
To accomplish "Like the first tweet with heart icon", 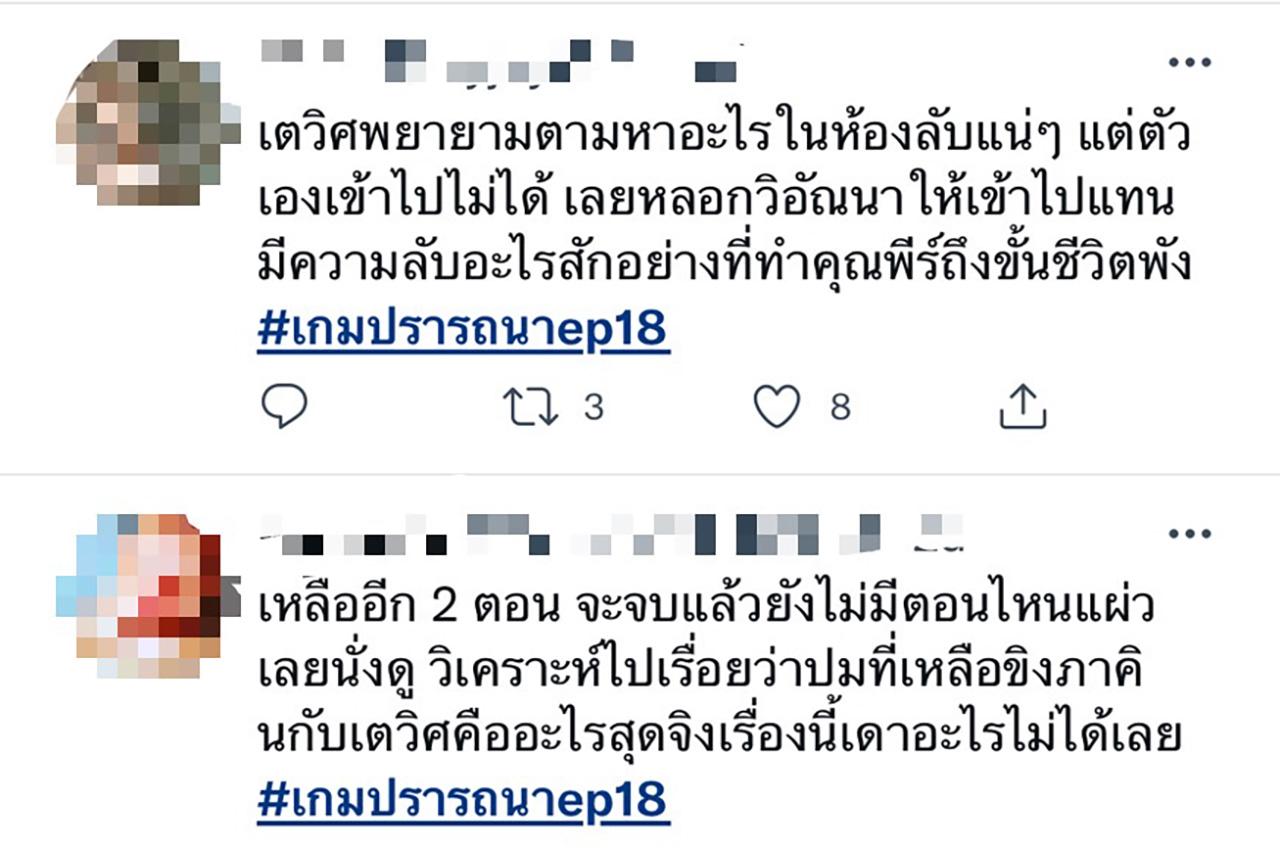I will pyautogui.click(x=777, y=407).
